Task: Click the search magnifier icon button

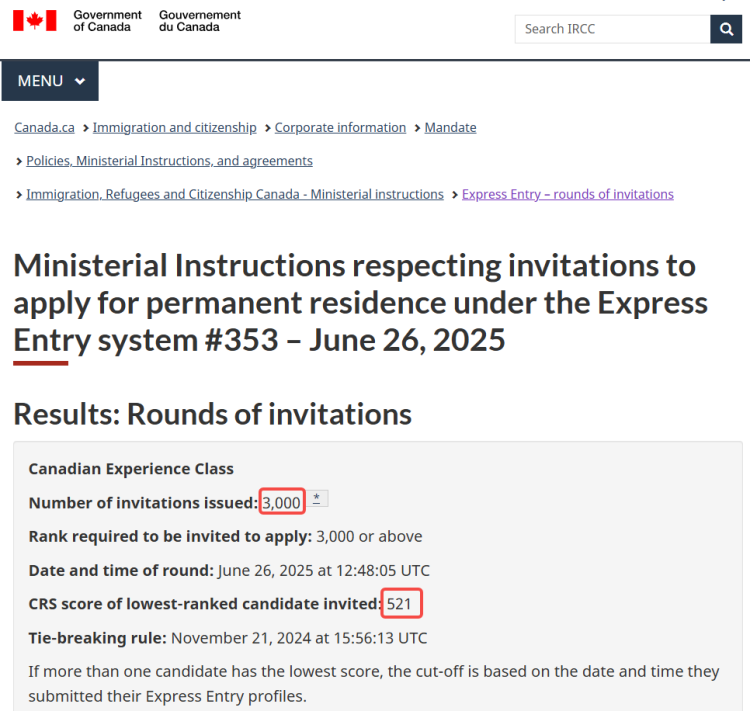Action: click(x=726, y=29)
